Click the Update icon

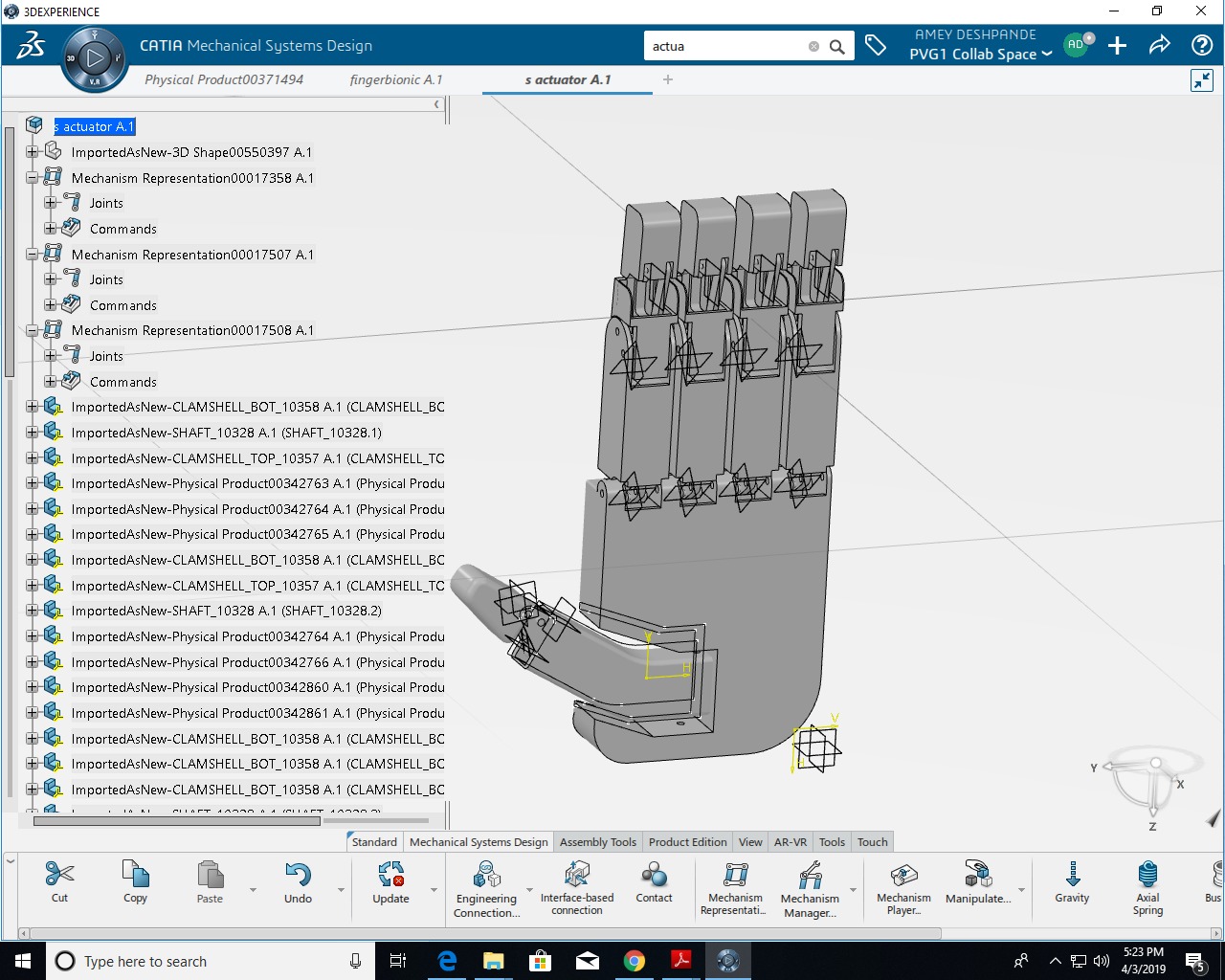coord(390,875)
